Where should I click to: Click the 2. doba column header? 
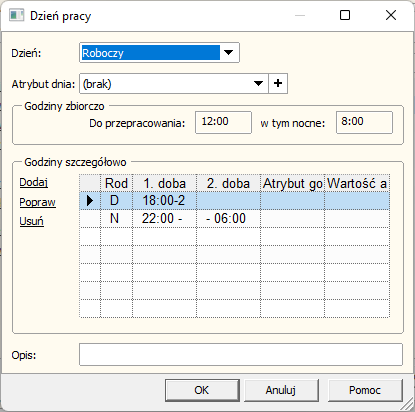pos(228,183)
